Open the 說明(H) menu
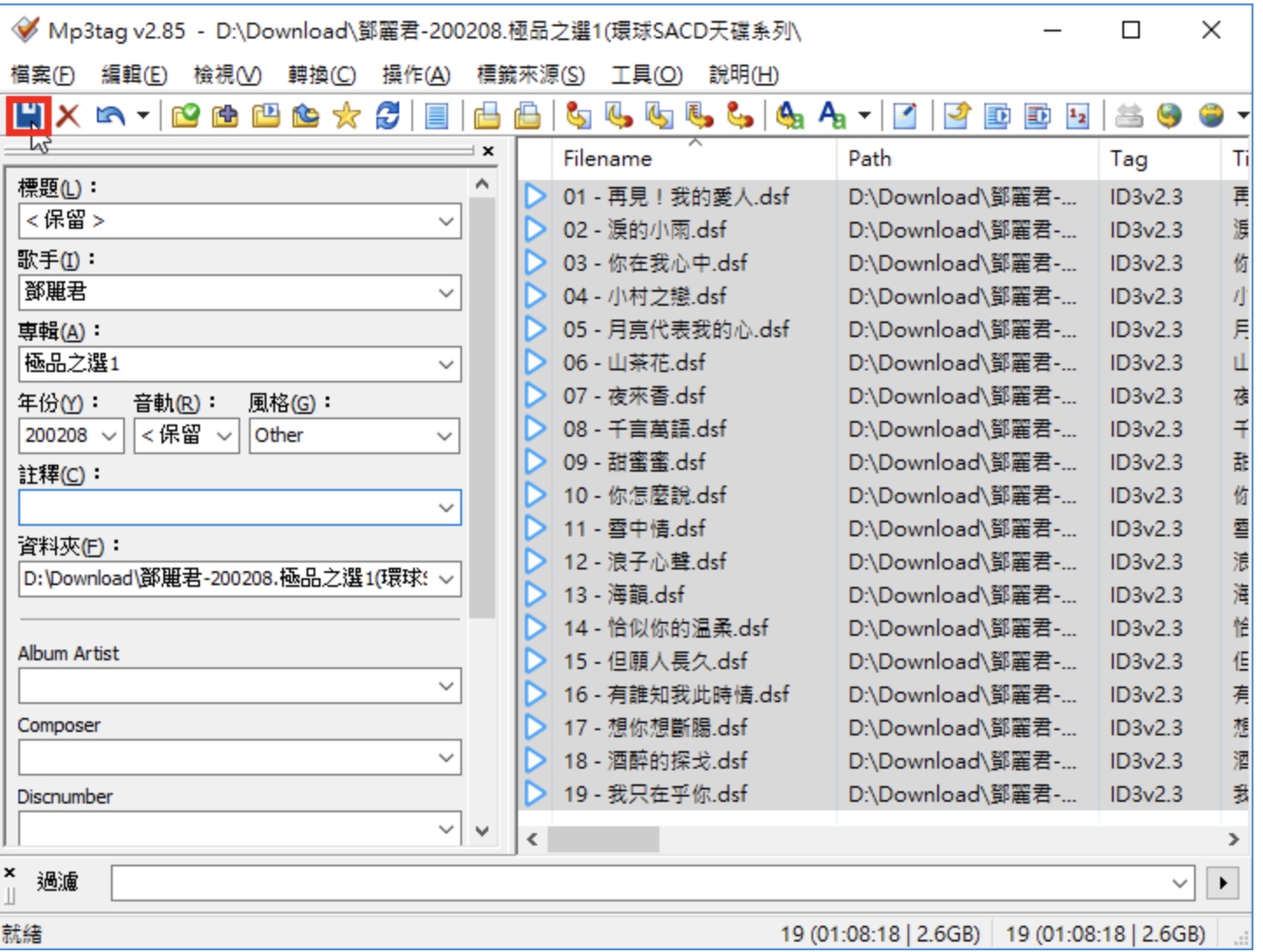This screenshot has width=1263, height=952. coord(743,75)
